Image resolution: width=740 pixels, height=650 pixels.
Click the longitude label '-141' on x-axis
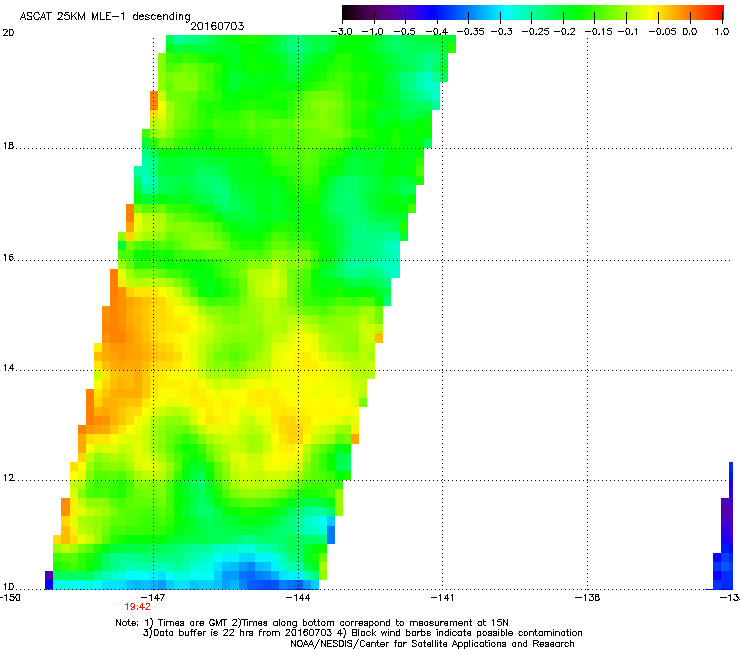click(x=442, y=598)
